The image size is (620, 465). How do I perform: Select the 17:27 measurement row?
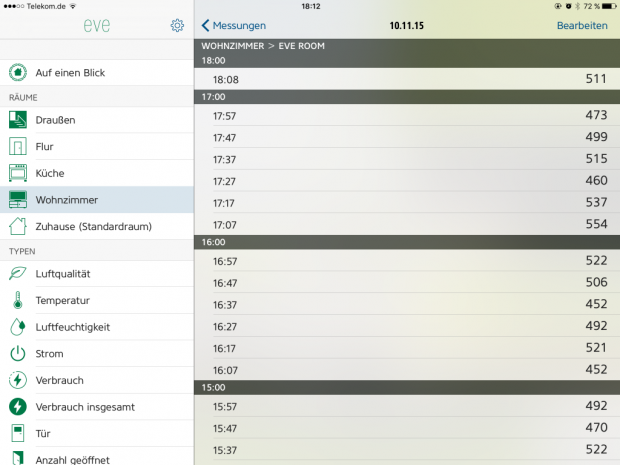pyautogui.click(x=407, y=180)
